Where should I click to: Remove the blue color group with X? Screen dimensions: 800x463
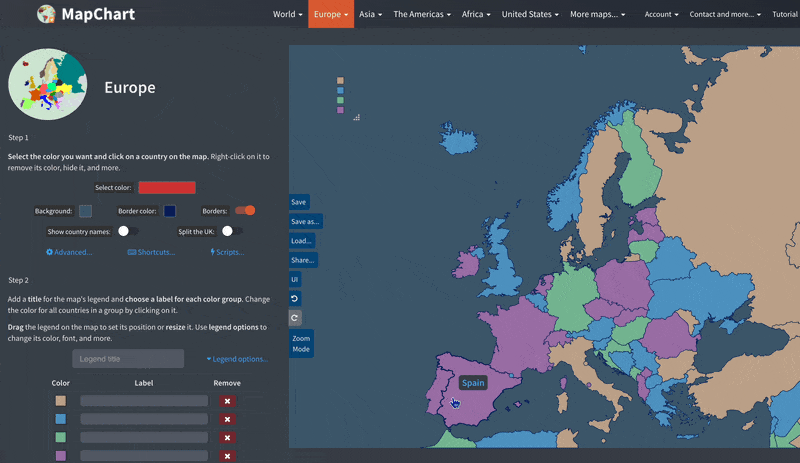coord(228,420)
